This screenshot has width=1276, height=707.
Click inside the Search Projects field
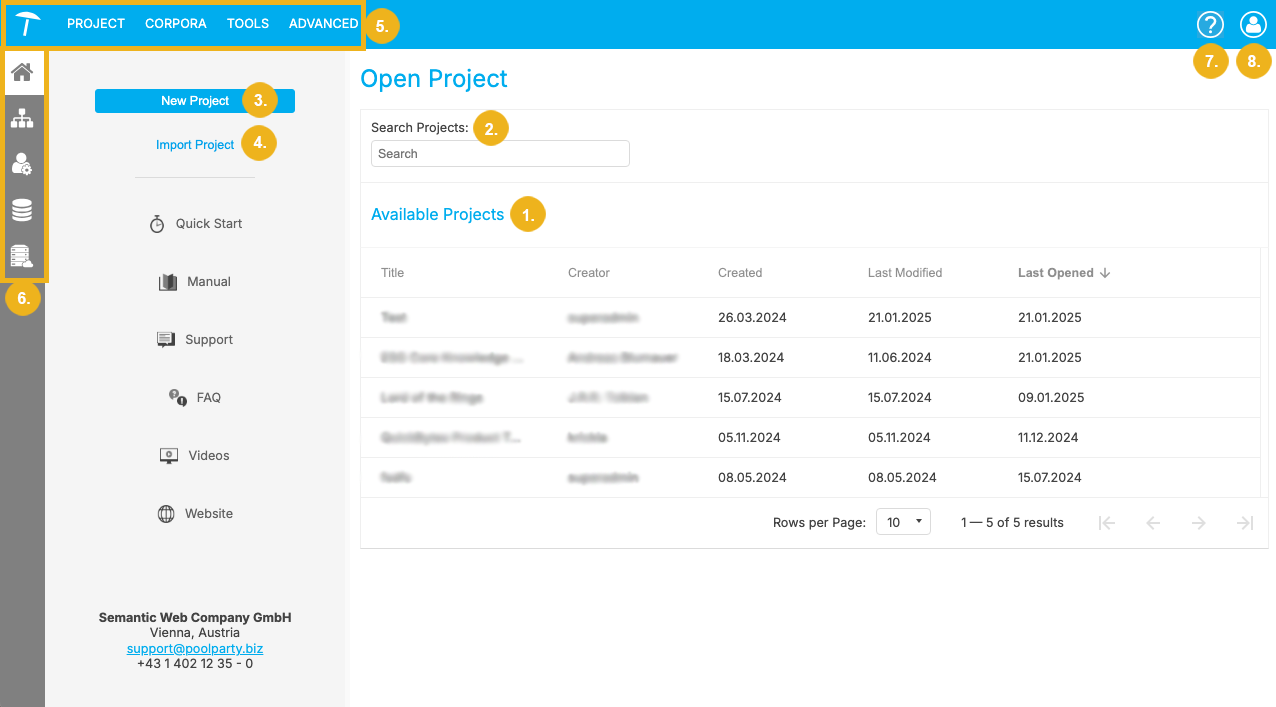tap(500, 153)
